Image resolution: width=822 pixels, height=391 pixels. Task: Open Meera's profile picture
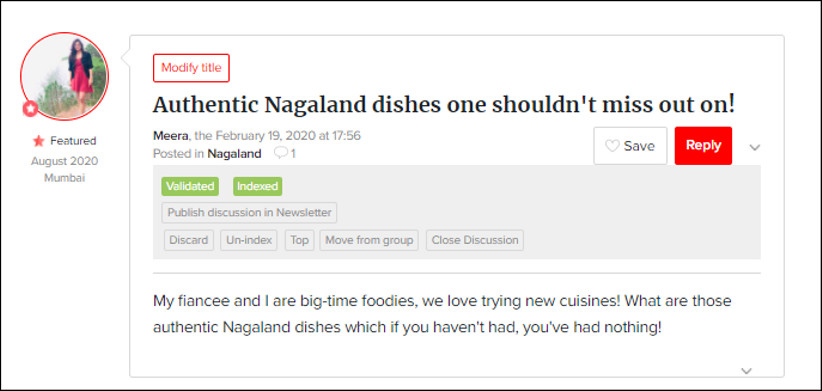(64, 76)
